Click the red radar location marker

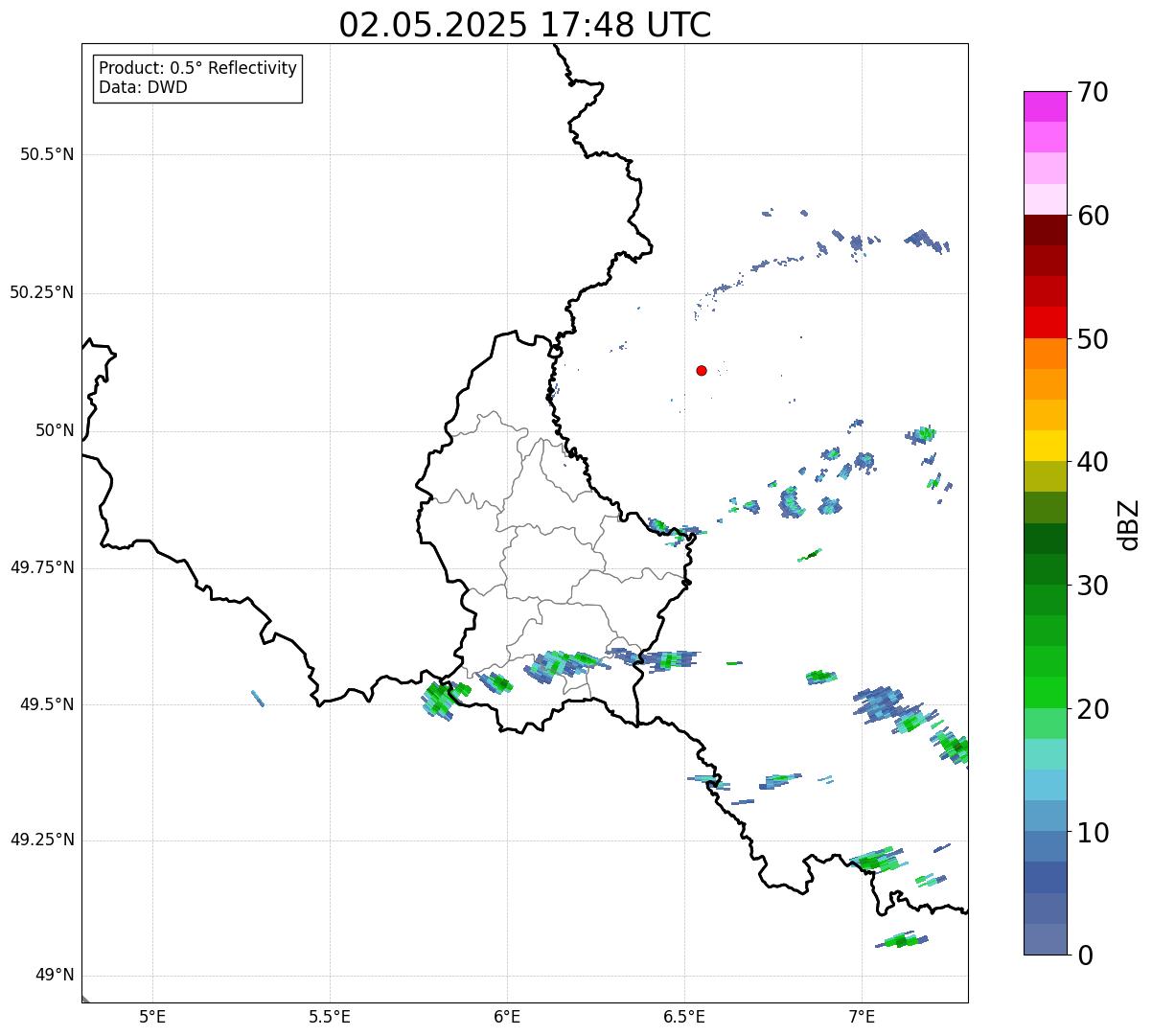coord(702,370)
